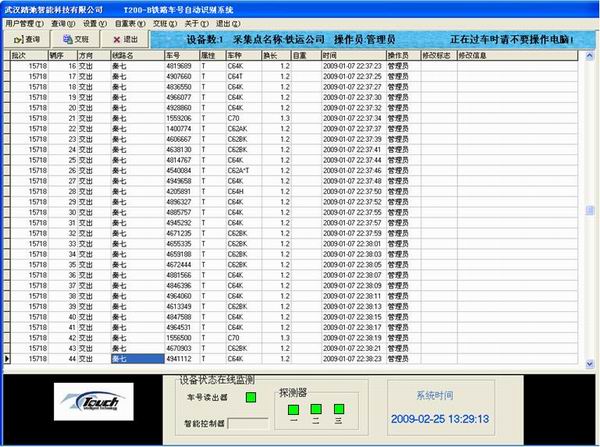Click the third 探测器 green indicator (三)
600x447 pixels.
[x=338, y=408]
